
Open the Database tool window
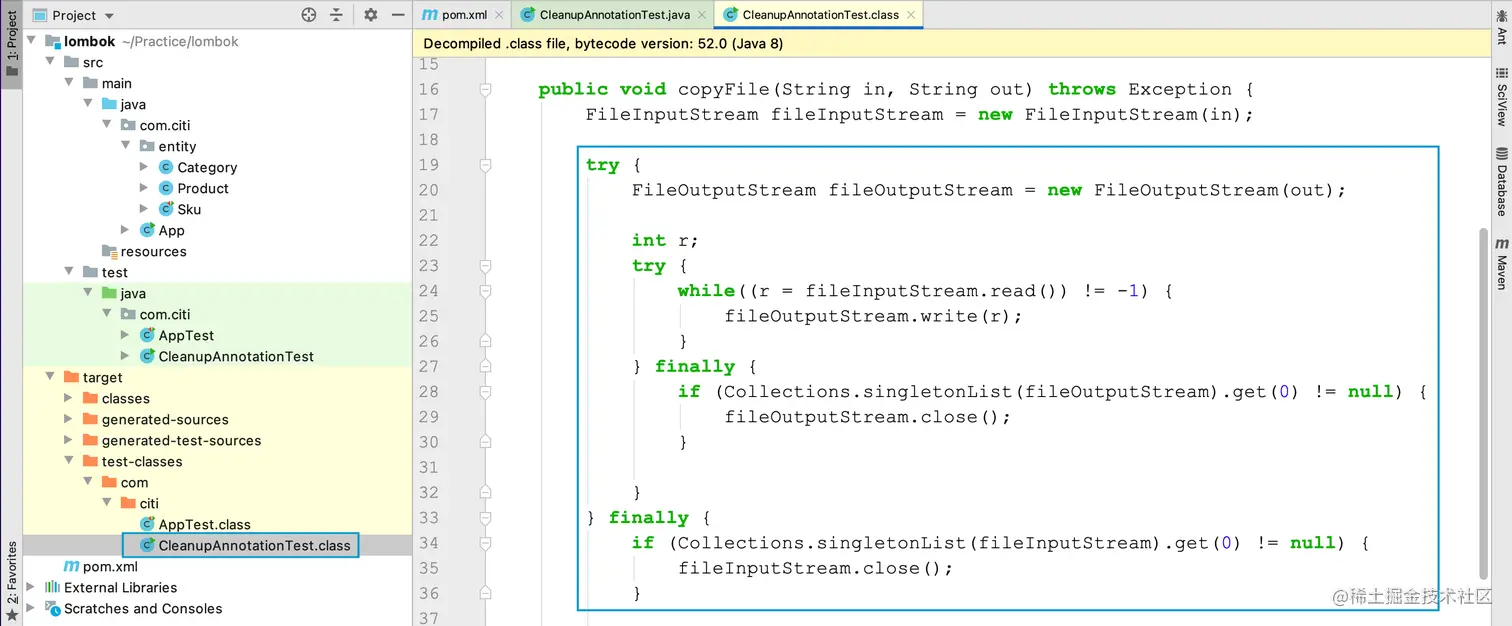(1501, 181)
